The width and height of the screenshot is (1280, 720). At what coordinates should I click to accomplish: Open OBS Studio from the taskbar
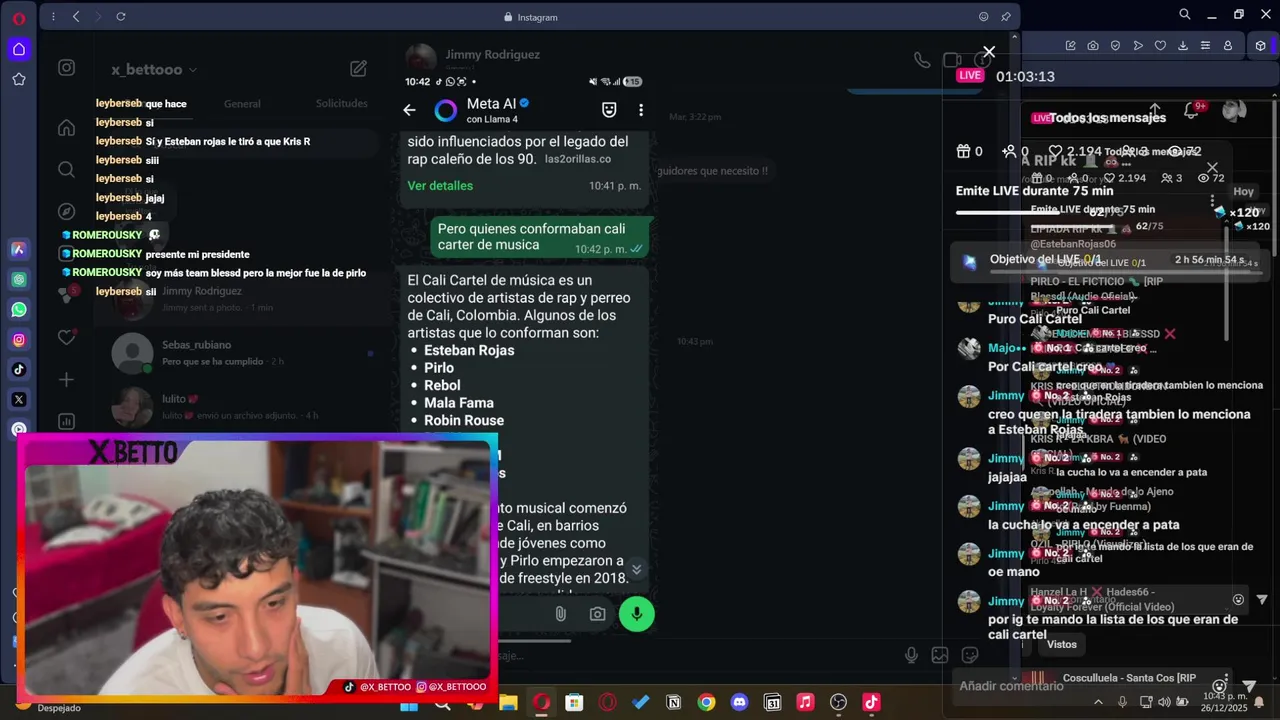click(838, 703)
